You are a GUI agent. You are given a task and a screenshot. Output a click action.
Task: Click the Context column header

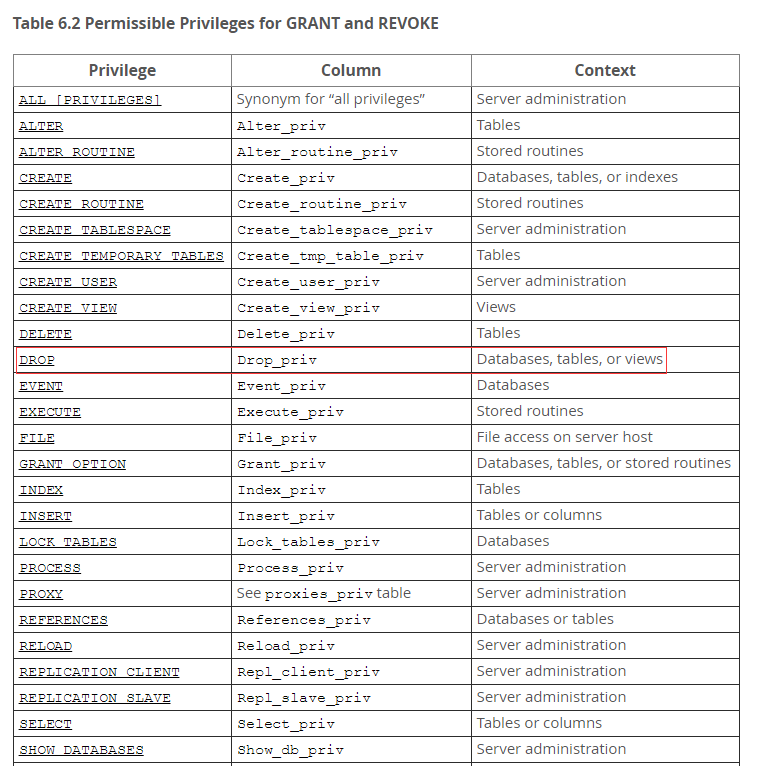[605, 70]
